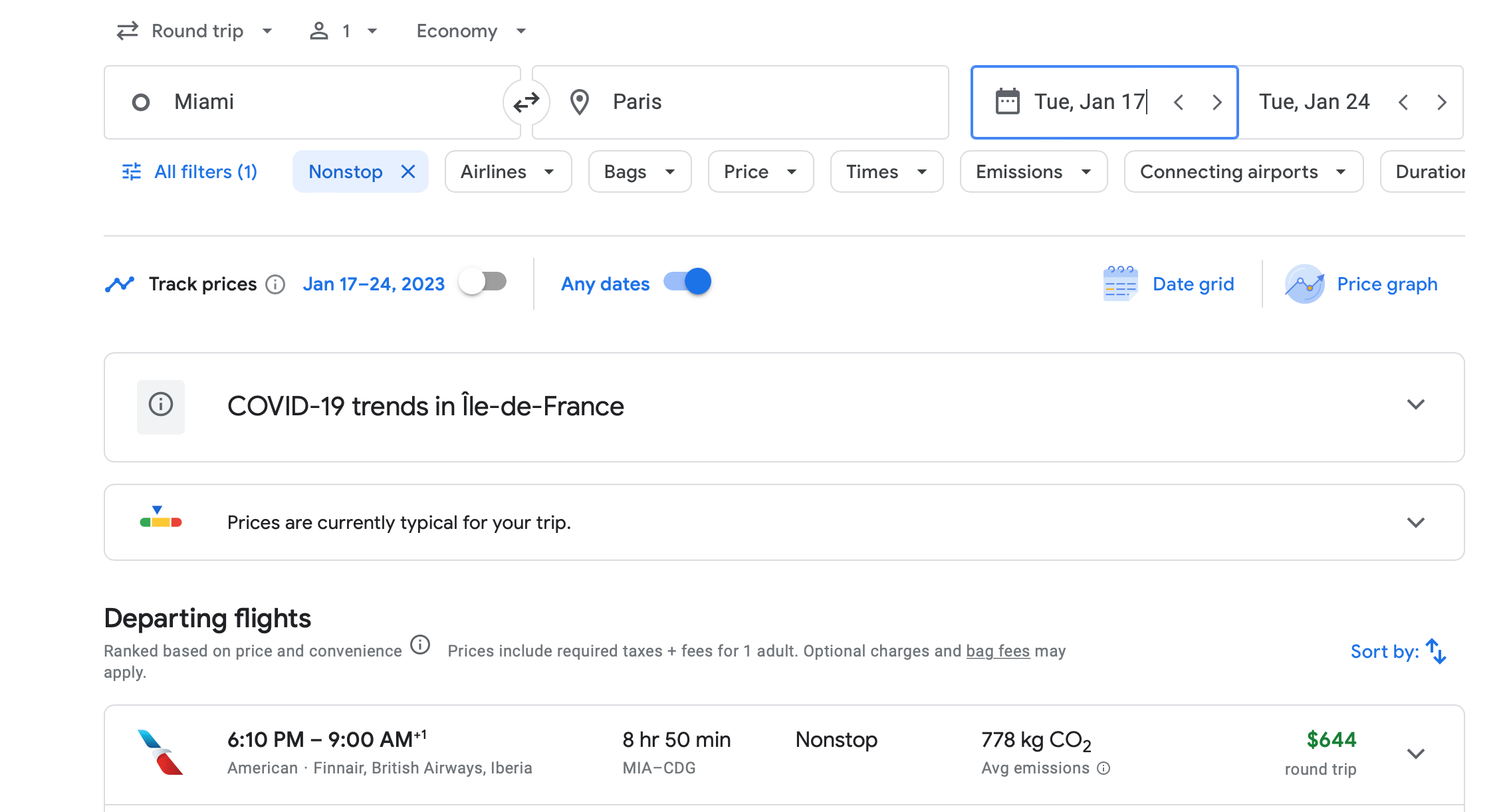Expand the typical prices info panel

[1415, 523]
